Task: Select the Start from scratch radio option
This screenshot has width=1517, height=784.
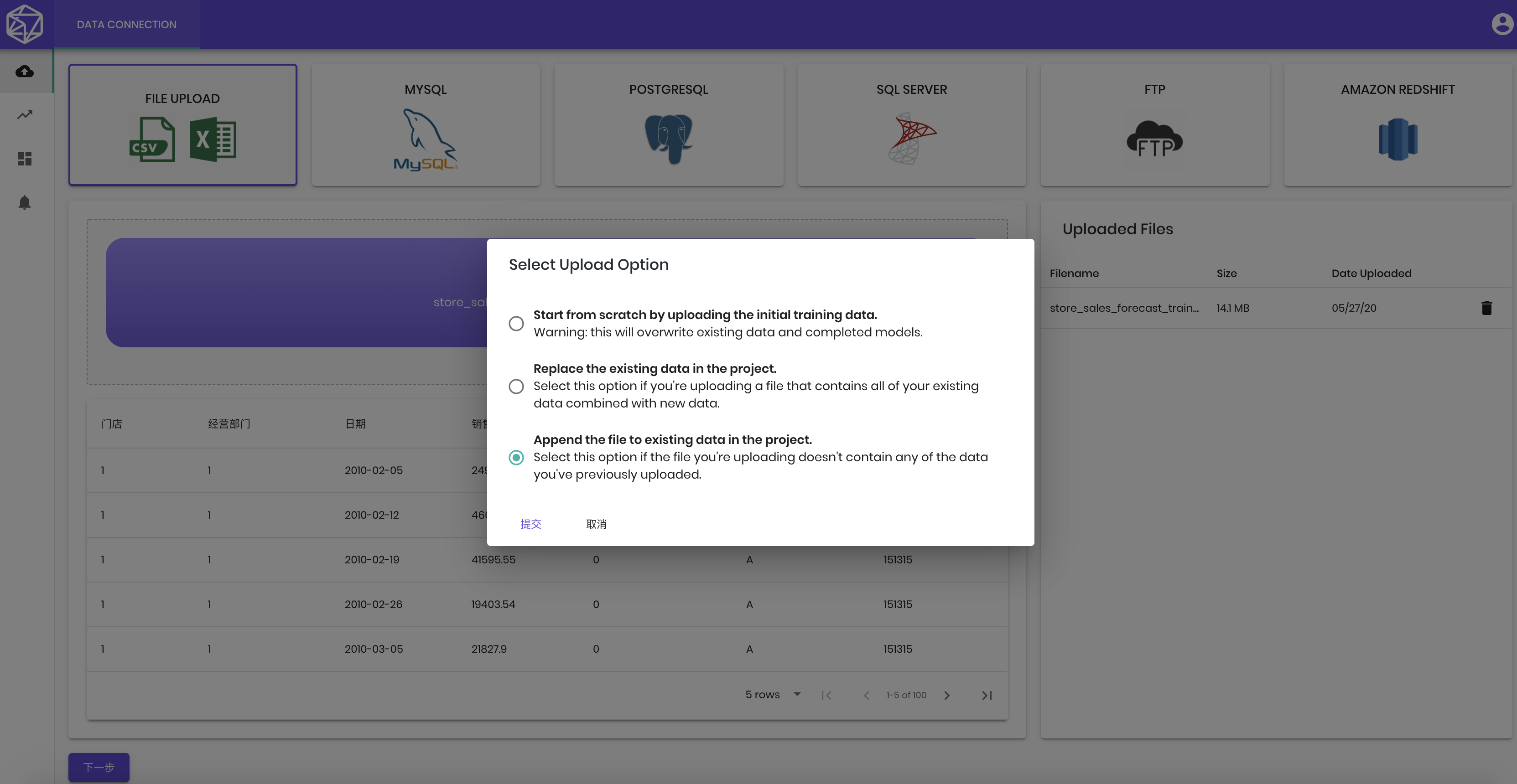Action: [516, 324]
